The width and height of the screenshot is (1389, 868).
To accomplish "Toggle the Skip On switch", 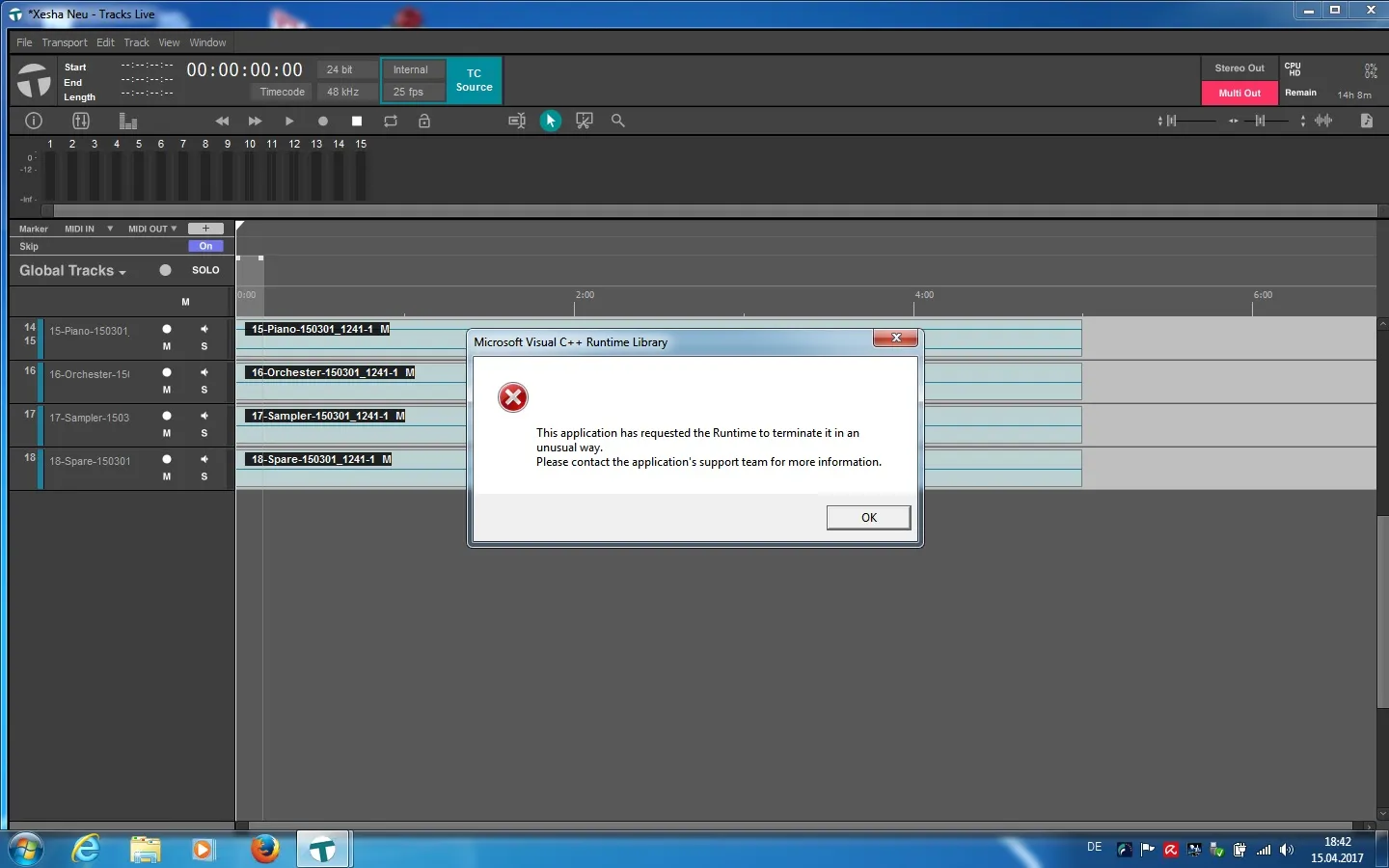I will [x=205, y=246].
